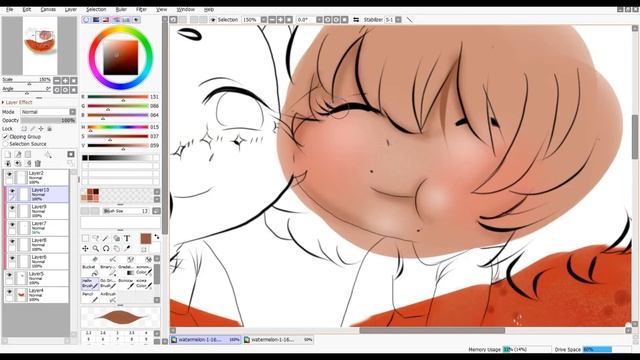Image resolution: width=640 pixels, height=360 pixels.
Task: Enable the Selection Source option
Action: pyautogui.click(x=5, y=144)
